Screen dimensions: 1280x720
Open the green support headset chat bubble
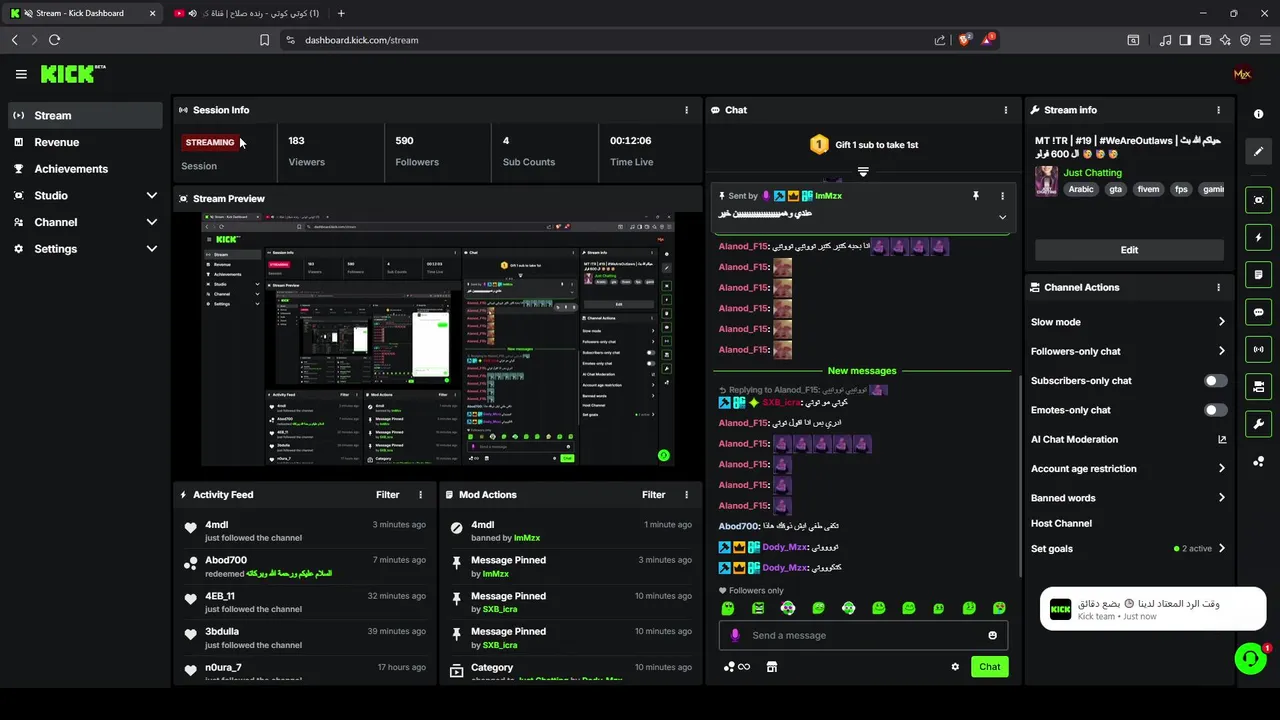coord(1250,658)
